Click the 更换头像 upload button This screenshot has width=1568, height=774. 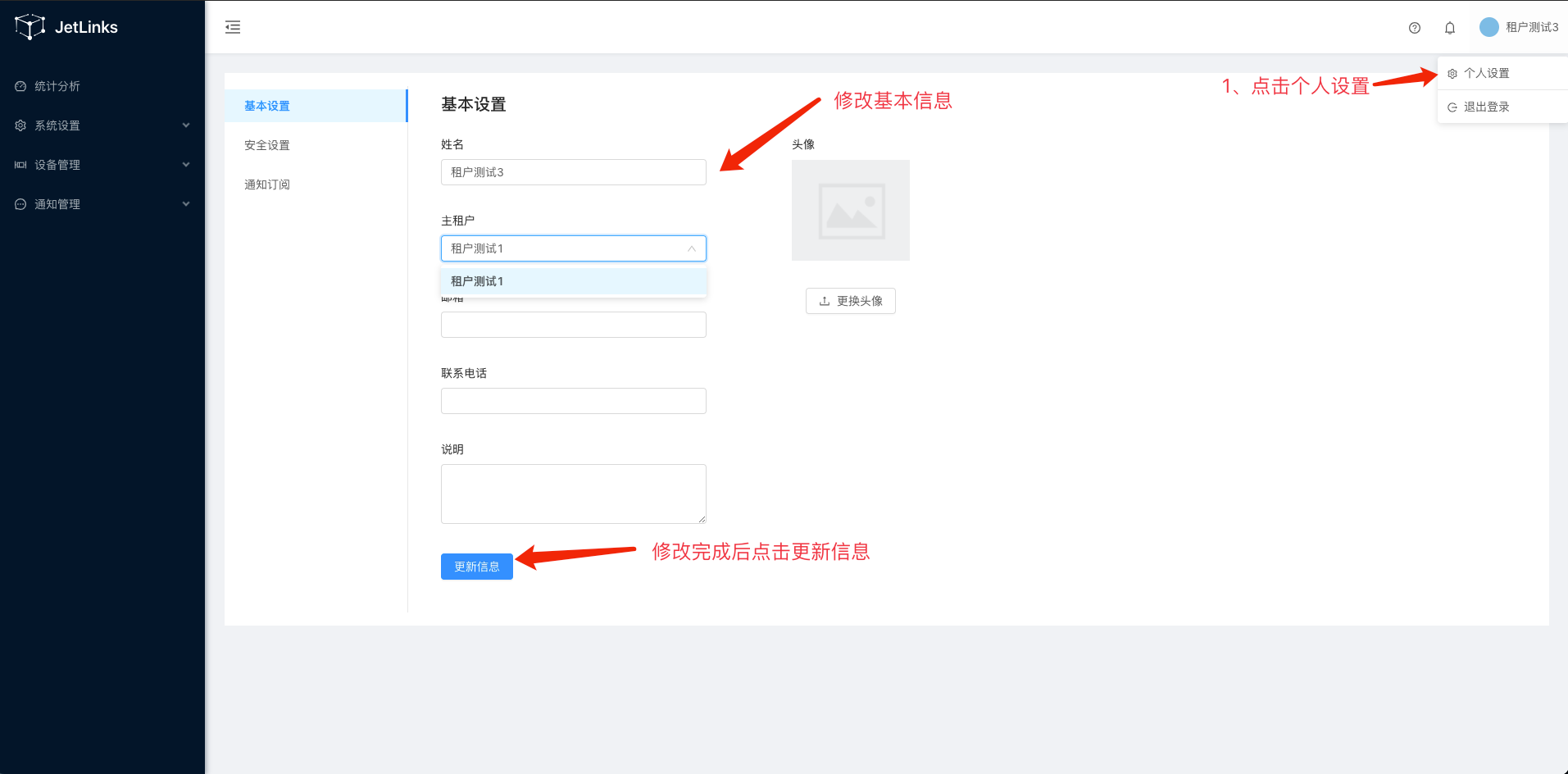851,301
